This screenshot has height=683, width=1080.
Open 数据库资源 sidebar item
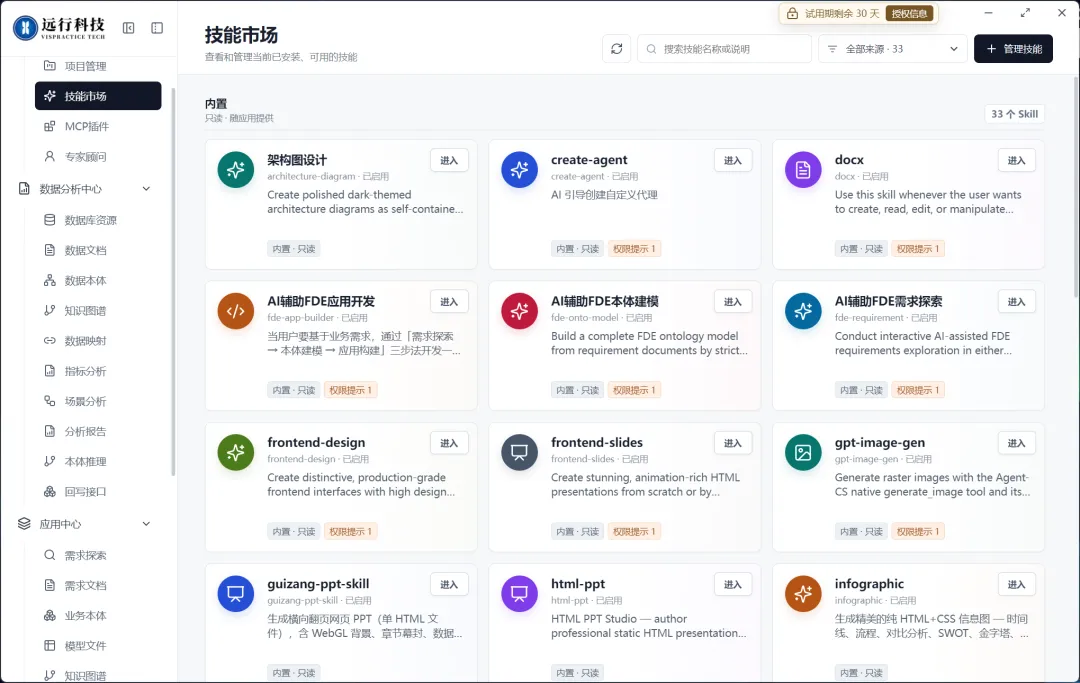click(98, 220)
